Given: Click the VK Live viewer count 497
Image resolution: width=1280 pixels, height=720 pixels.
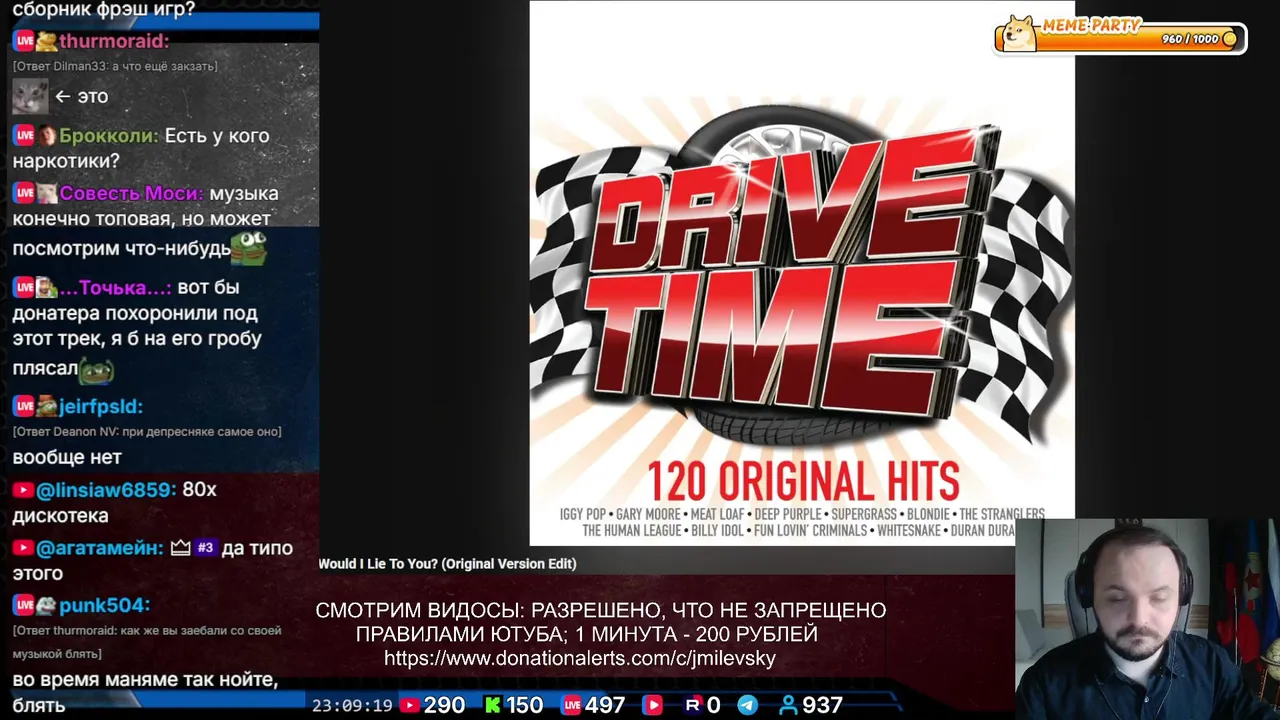Looking at the screenshot, I should click(605, 706).
